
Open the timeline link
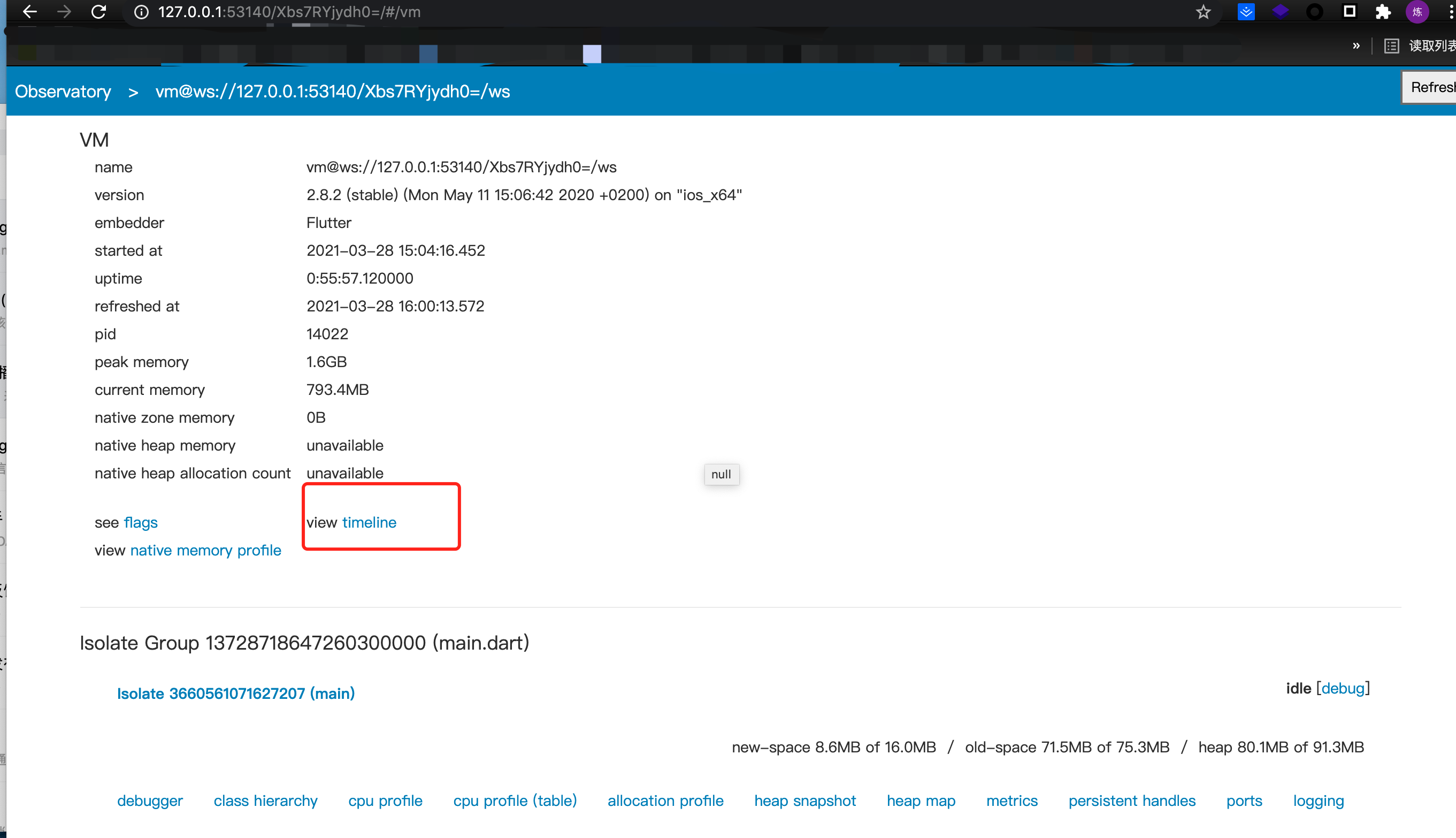coord(369,523)
